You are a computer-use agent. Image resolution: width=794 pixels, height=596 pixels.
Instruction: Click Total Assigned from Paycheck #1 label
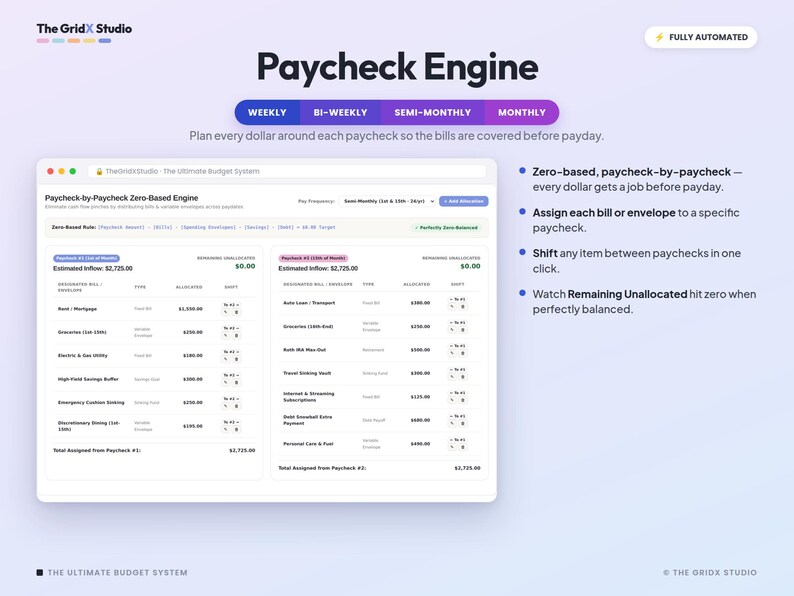97,450
